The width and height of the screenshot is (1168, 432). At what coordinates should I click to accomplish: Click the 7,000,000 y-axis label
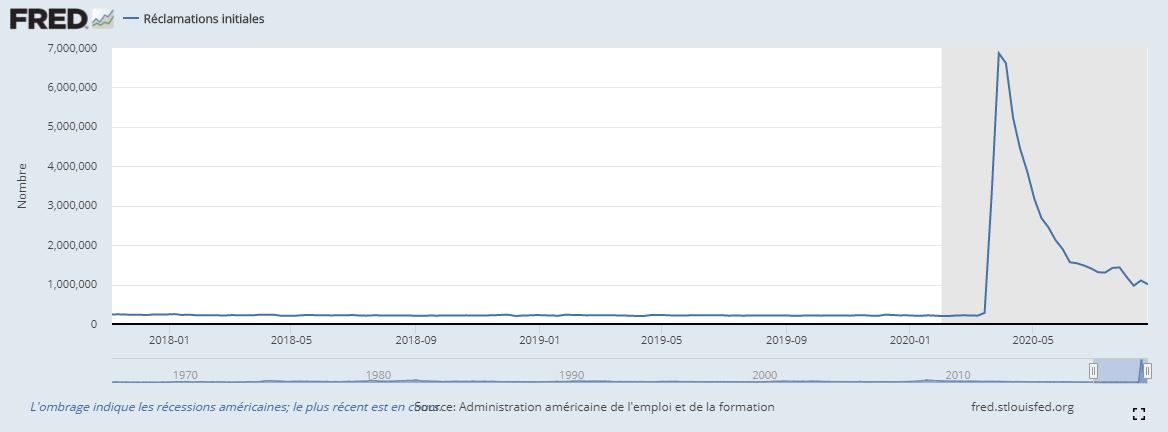tap(72, 48)
